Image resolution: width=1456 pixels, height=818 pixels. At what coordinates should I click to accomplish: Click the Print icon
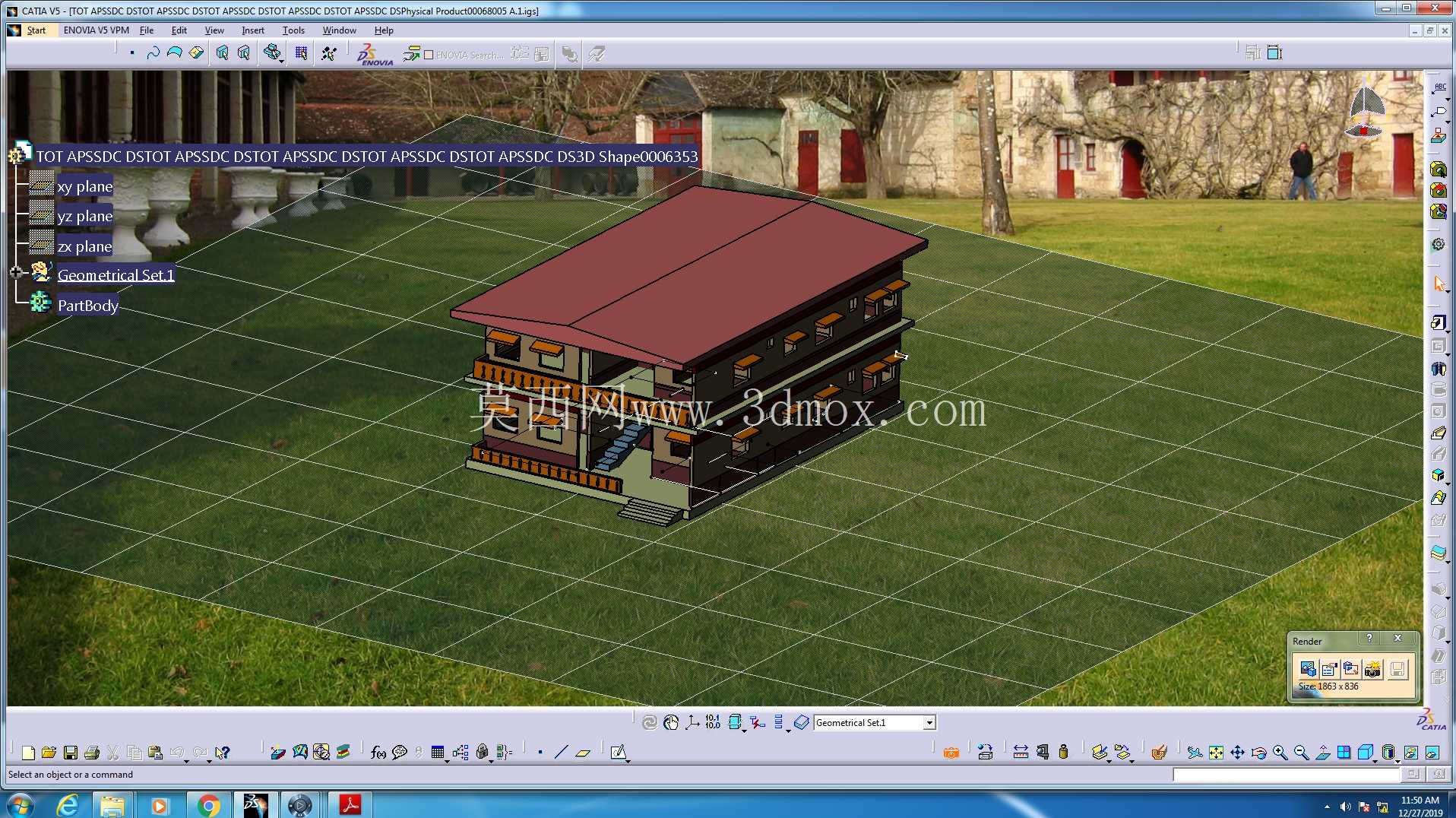click(92, 753)
